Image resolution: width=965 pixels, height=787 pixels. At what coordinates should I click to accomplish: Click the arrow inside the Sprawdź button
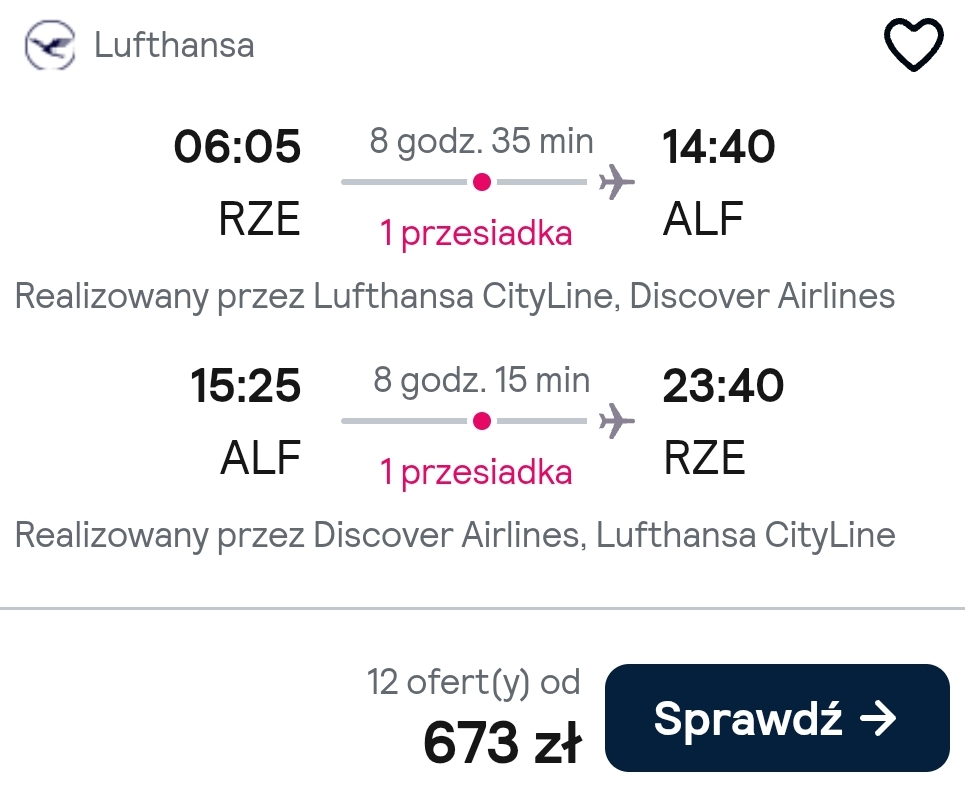point(879,717)
